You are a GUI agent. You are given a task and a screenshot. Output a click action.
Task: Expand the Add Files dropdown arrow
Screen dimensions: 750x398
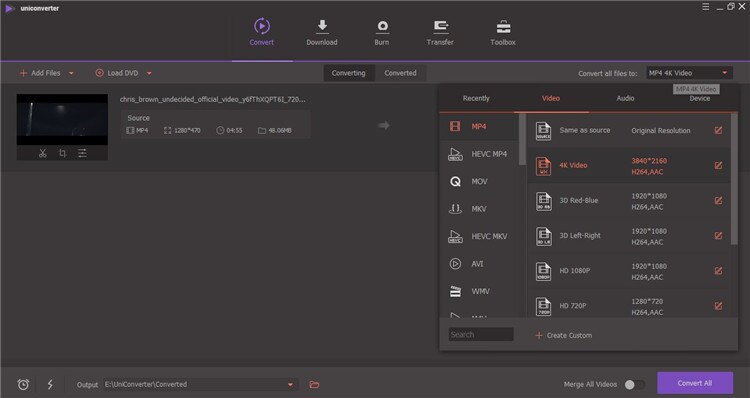point(71,73)
